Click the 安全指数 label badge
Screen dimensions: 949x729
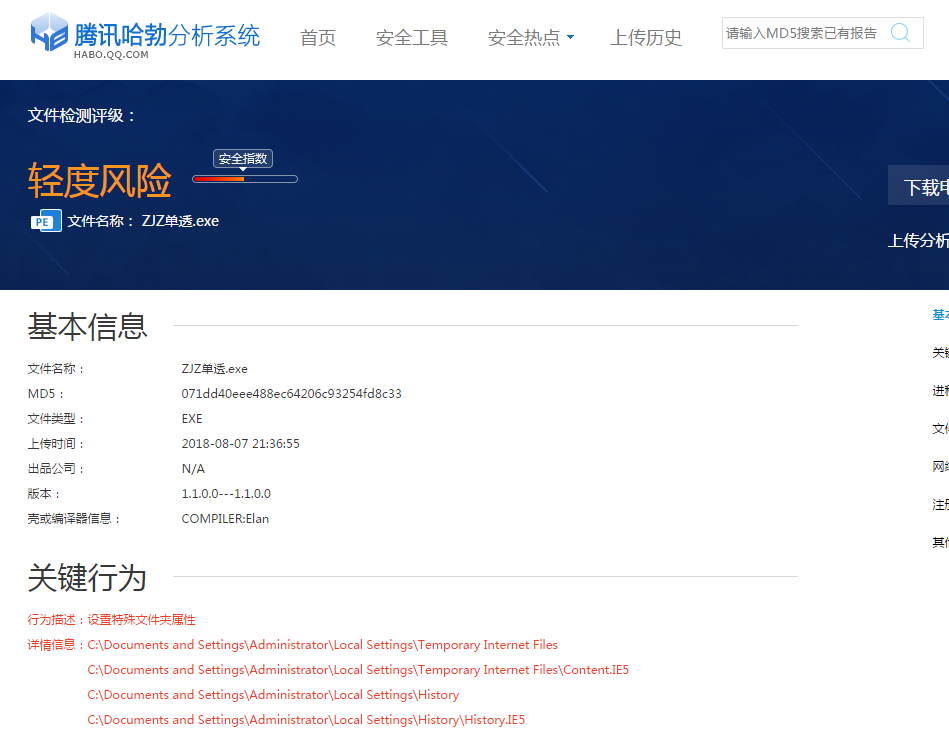click(243, 159)
